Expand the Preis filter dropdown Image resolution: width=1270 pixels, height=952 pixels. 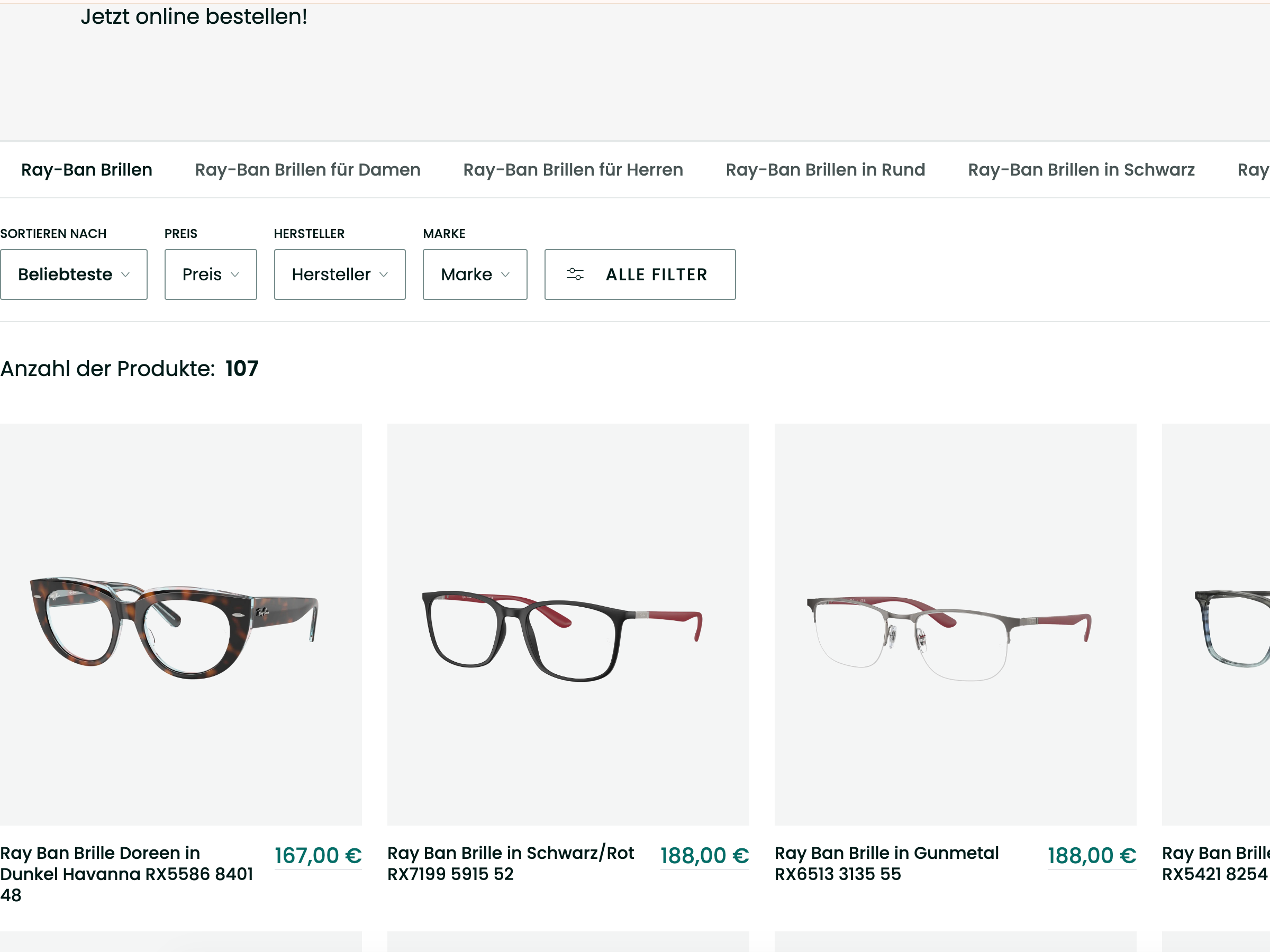211,274
